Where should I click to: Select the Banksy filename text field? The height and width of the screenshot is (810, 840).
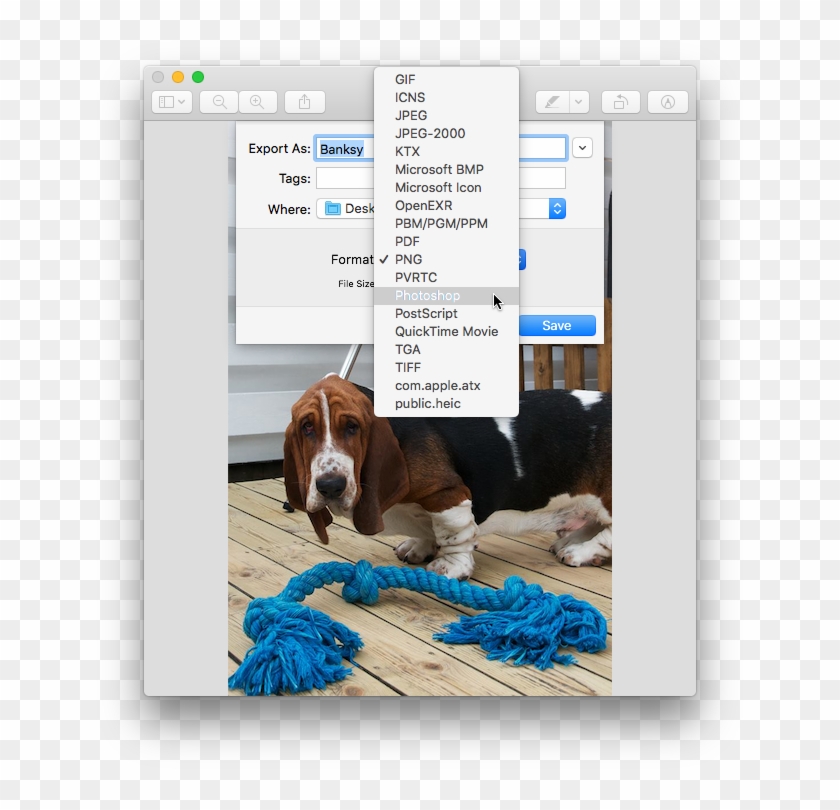344,148
